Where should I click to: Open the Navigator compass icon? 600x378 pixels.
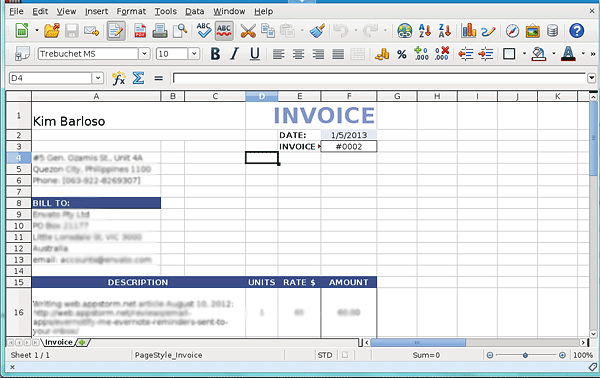pyautogui.click(x=512, y=31)
